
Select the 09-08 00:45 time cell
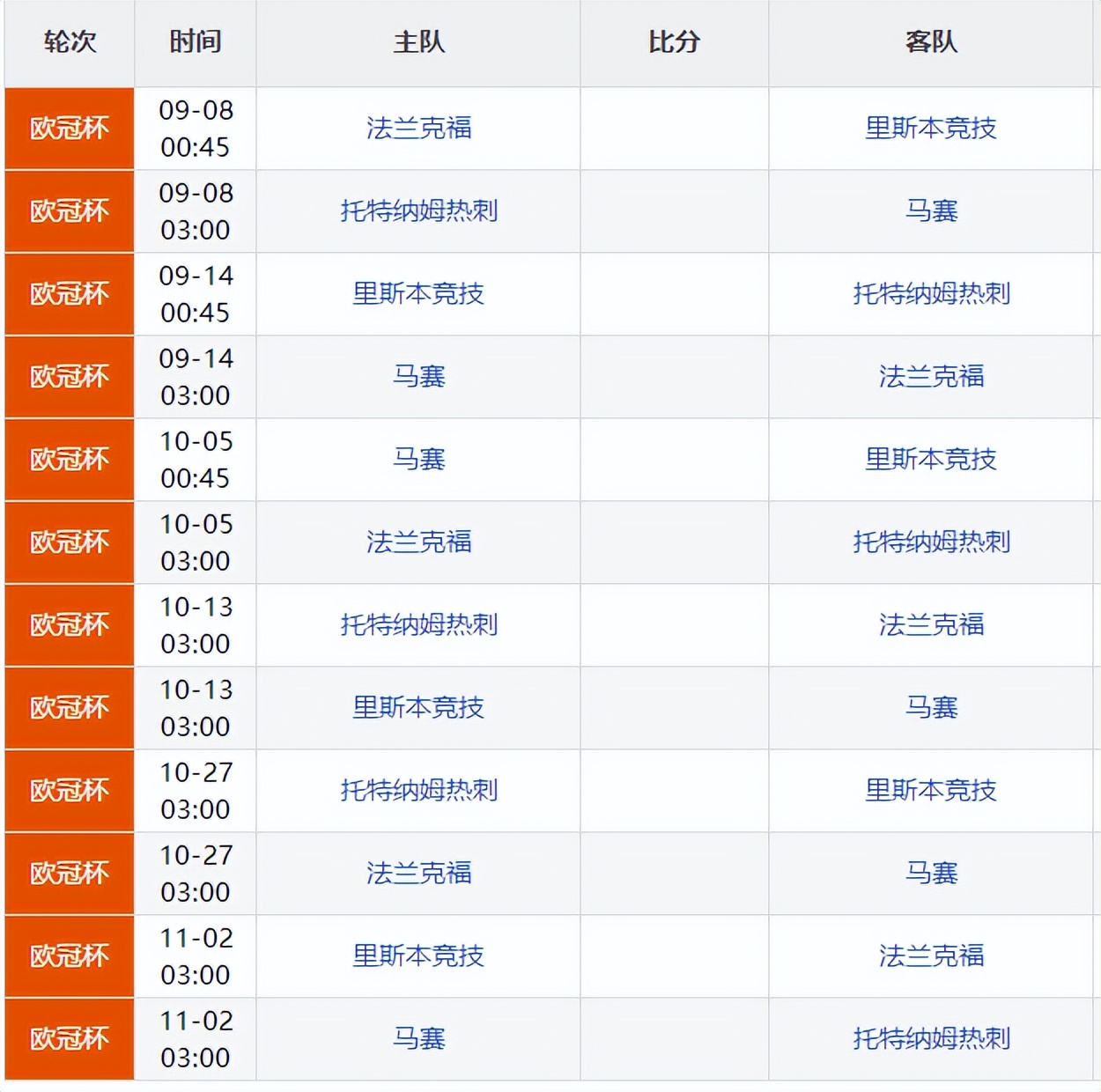coord(196,129)
